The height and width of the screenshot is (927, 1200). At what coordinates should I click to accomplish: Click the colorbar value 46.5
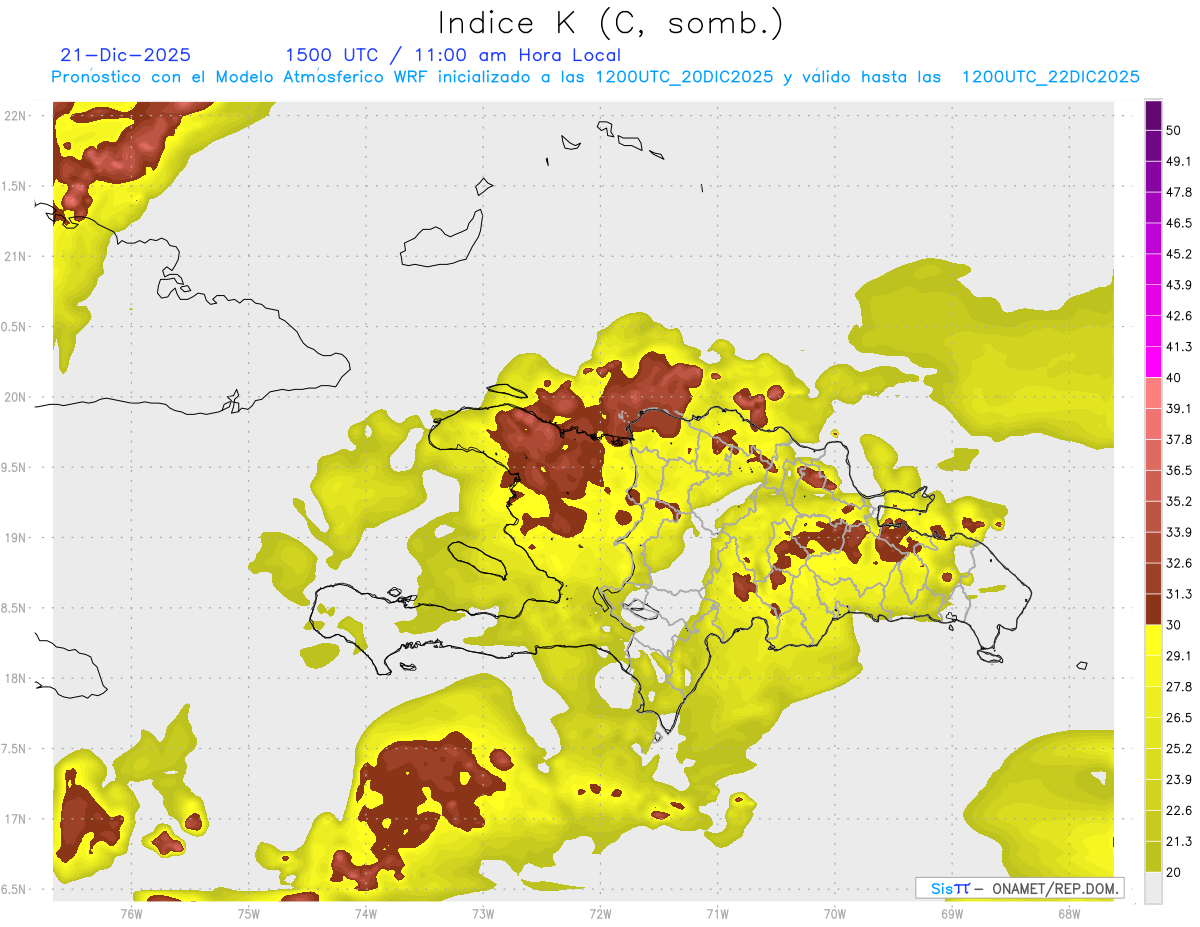pyautogui.click(x=1179, y=223)
